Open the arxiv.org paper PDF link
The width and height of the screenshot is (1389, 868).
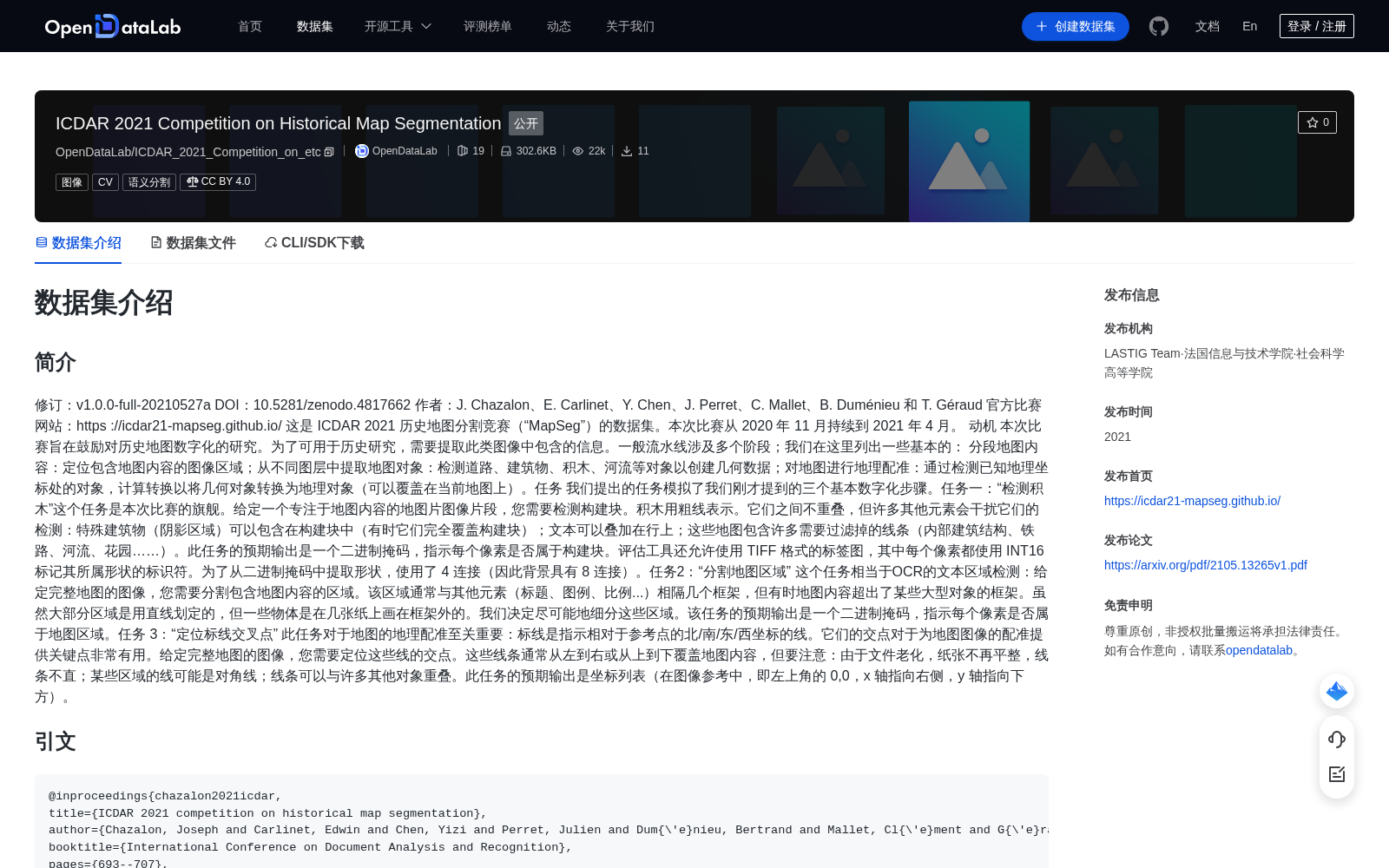coord(1206,565)
